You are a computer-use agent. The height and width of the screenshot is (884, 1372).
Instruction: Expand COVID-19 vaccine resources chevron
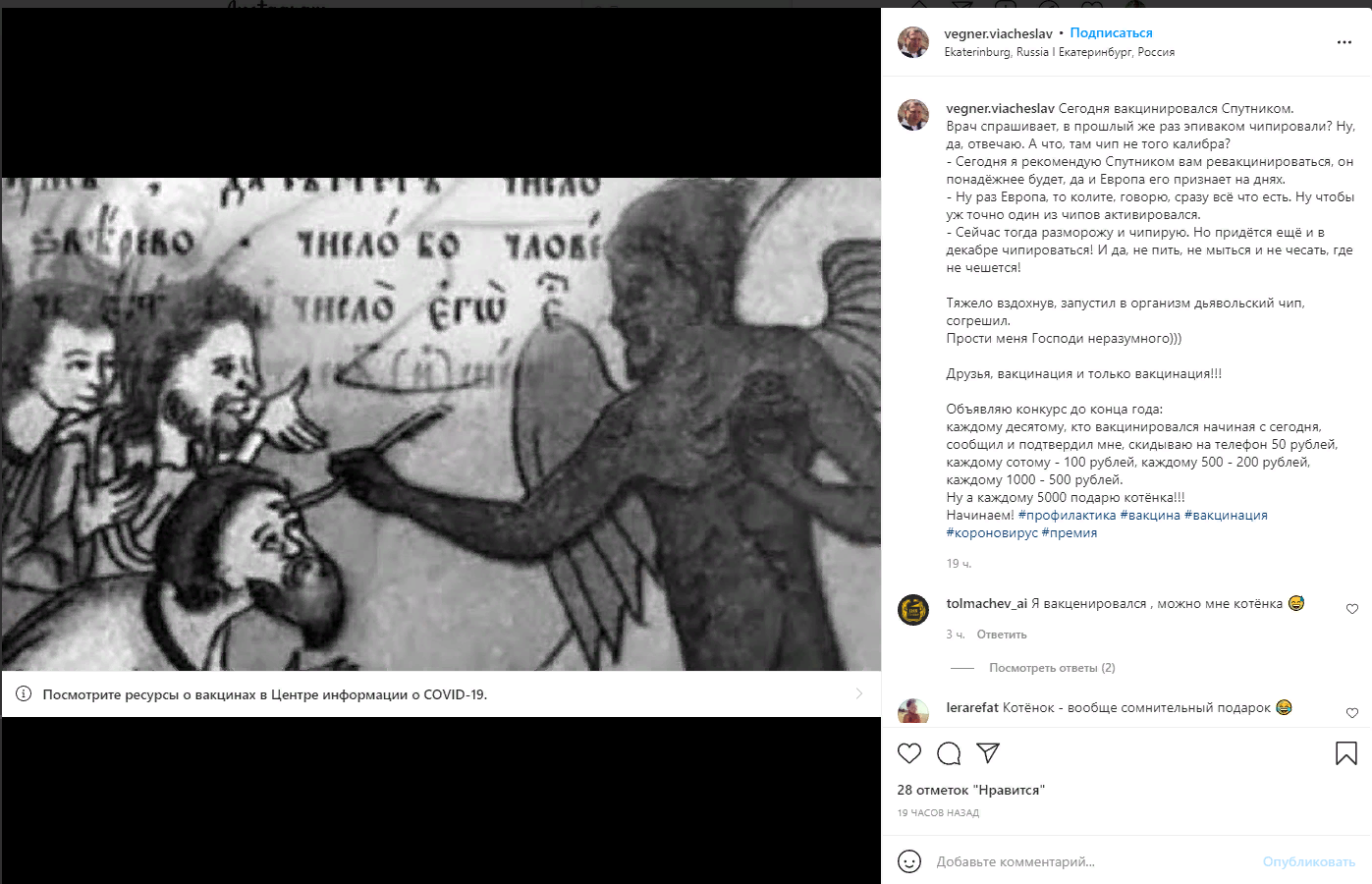coord(859,693)
